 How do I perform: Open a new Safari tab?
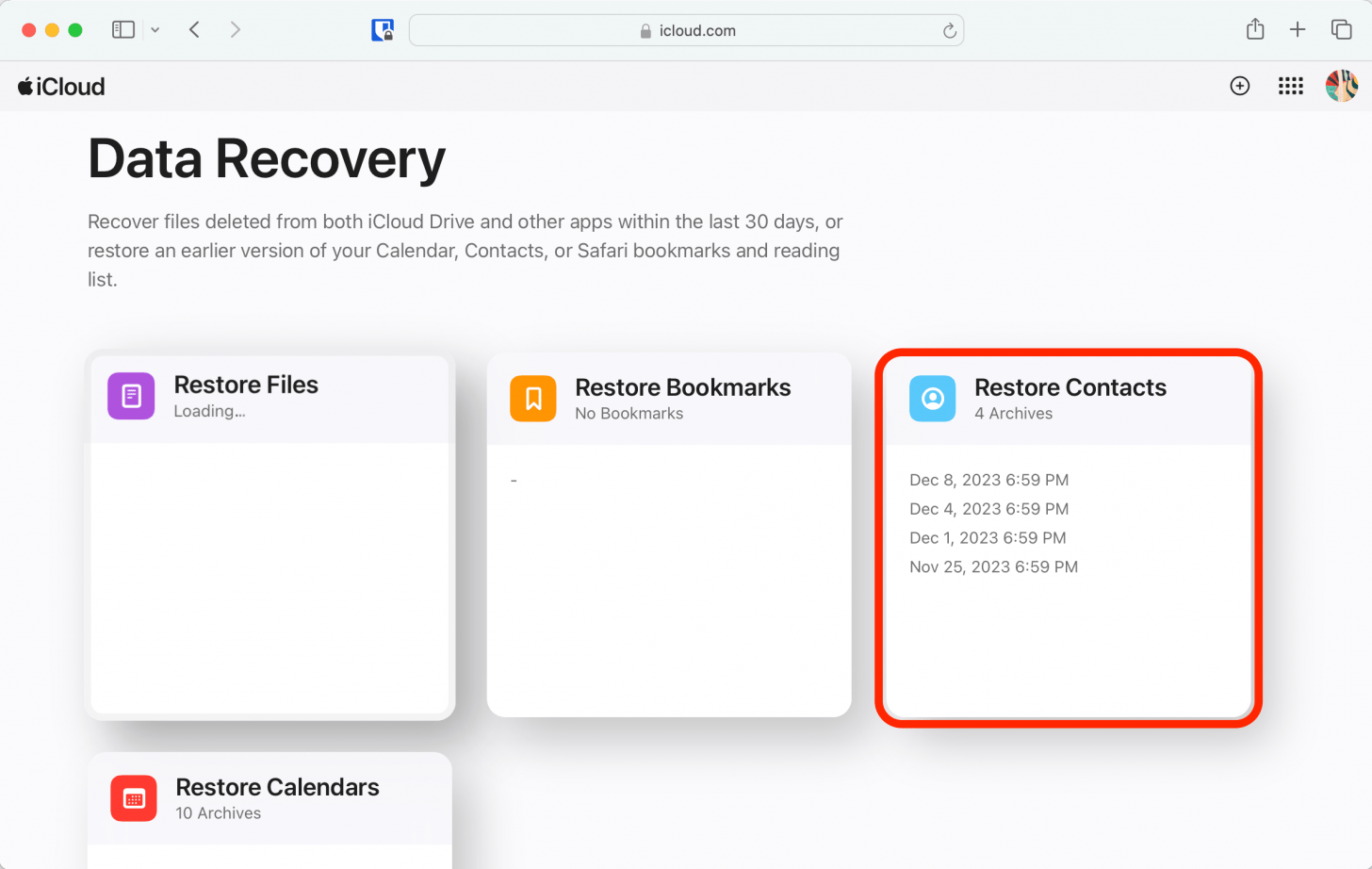pyautogui.click(x=1298, y=30)
